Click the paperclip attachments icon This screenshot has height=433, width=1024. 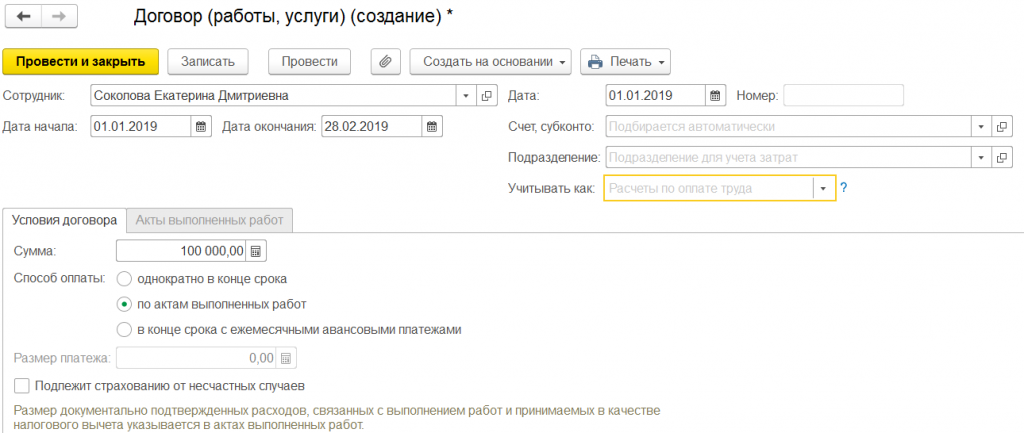[x=385, y=61]
